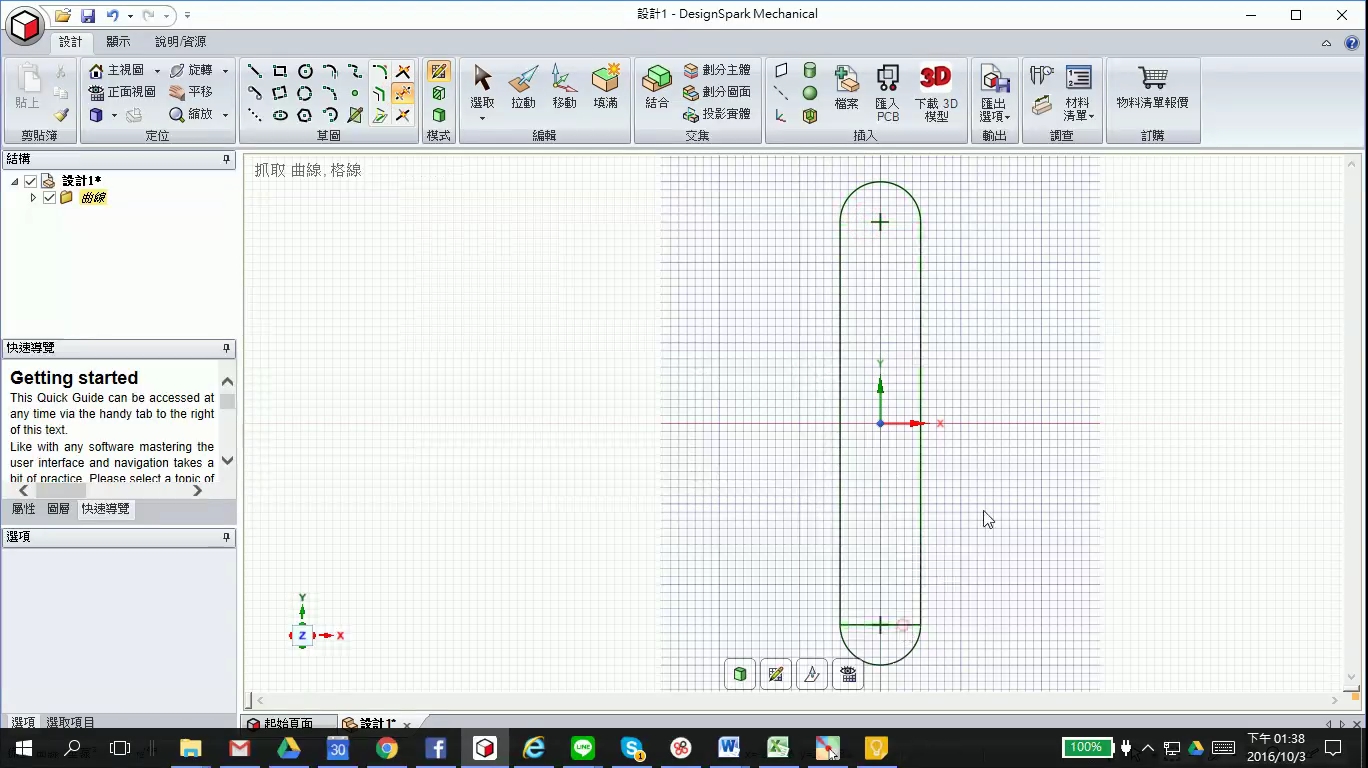The height and width of the screenshot is (768, 1368).
Task: Activate Sketch mode in the 模式 group
Action: pyautogui.click(x=438, y=71)
